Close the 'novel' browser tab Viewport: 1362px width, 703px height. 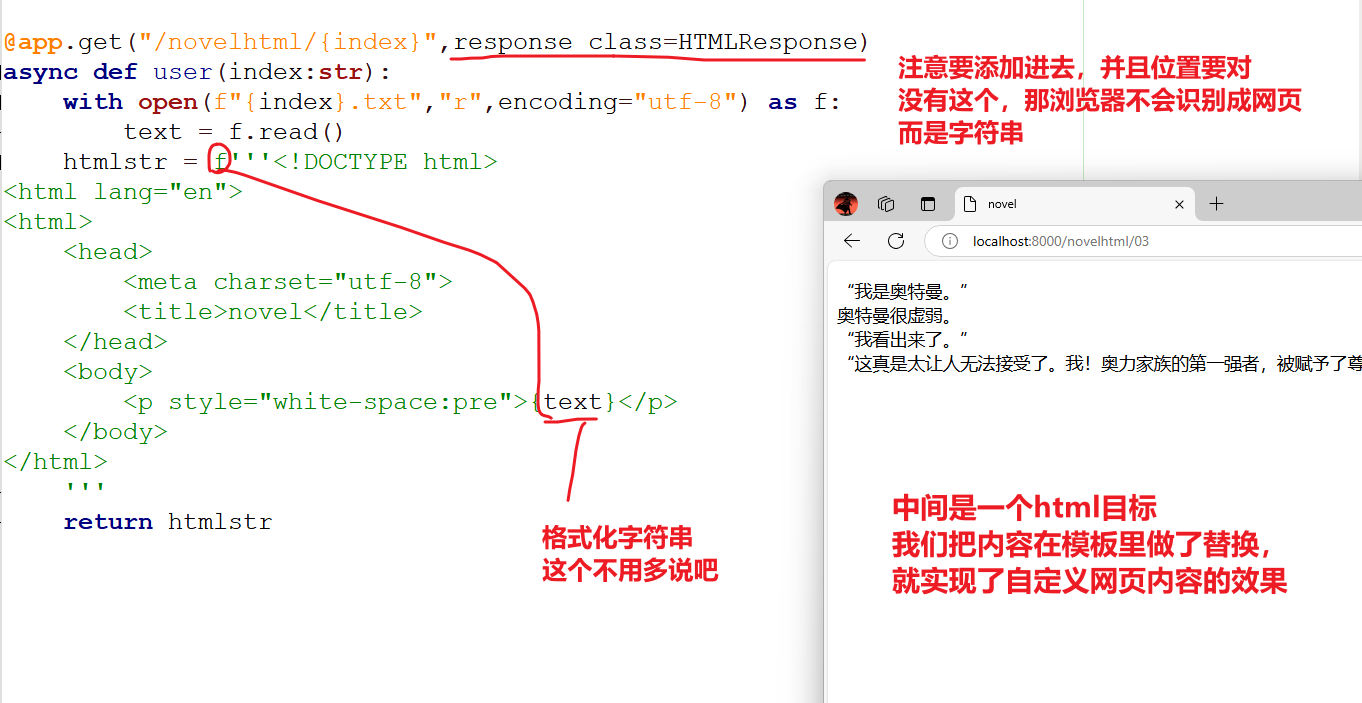coord(1179,204)
